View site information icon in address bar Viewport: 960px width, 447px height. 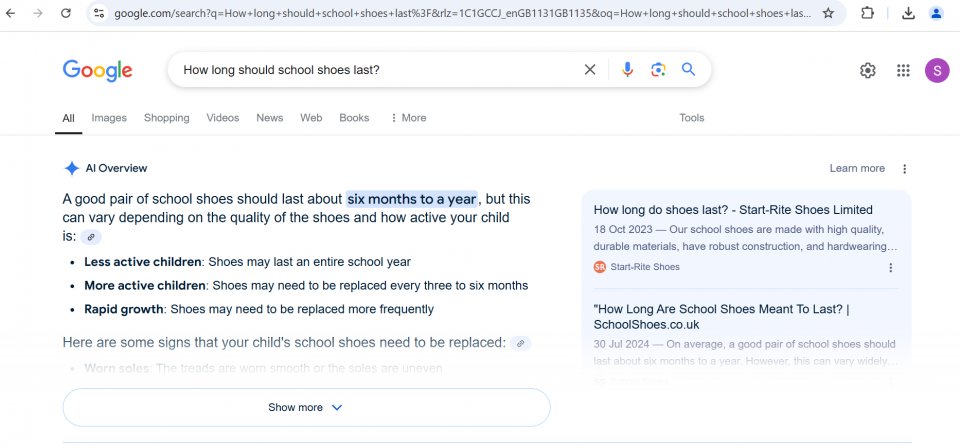99,13
